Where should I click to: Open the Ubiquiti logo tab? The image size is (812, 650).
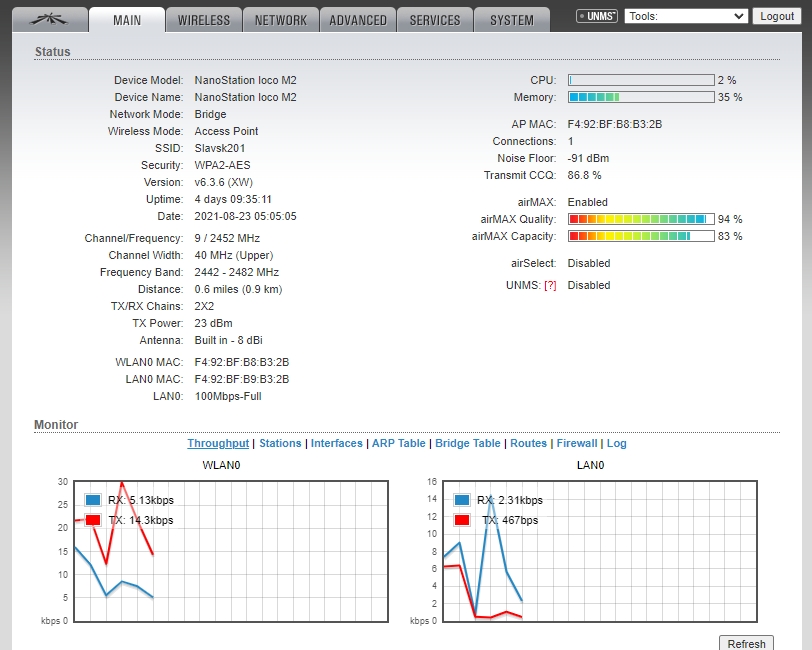[x=50, y=20]
